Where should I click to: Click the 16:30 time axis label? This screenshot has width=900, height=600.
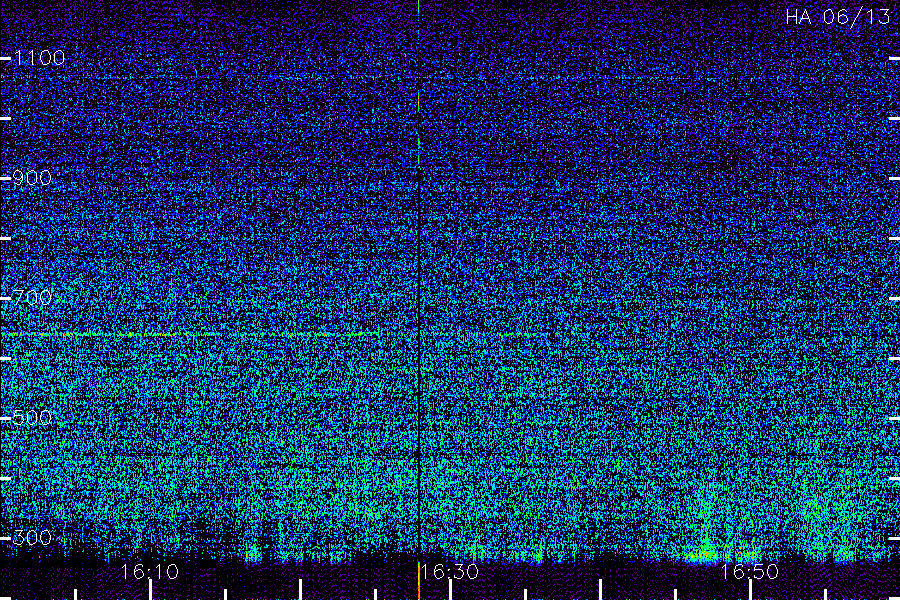(x=449, y=572)
